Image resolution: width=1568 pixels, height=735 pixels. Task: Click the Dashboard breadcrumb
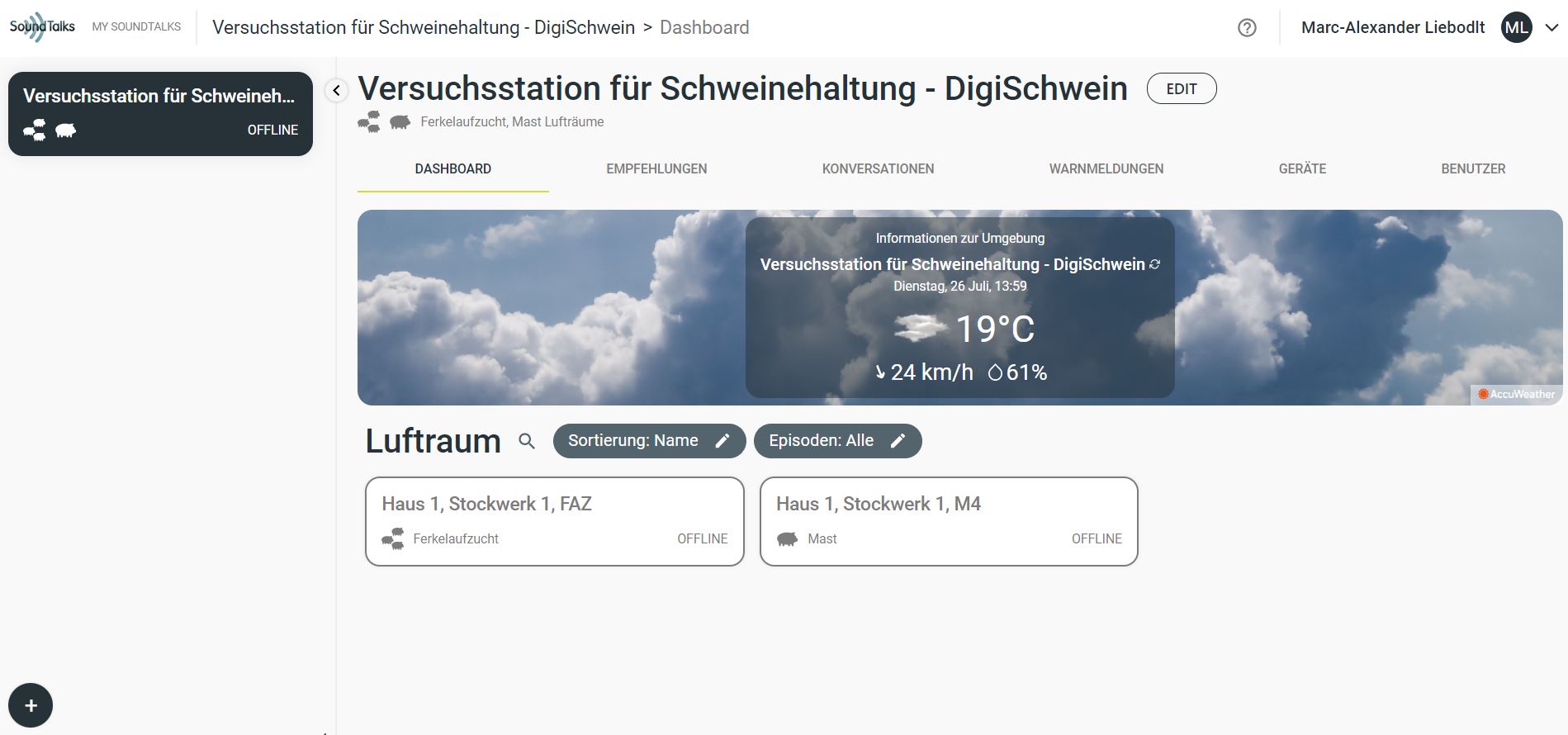[704, 27]
